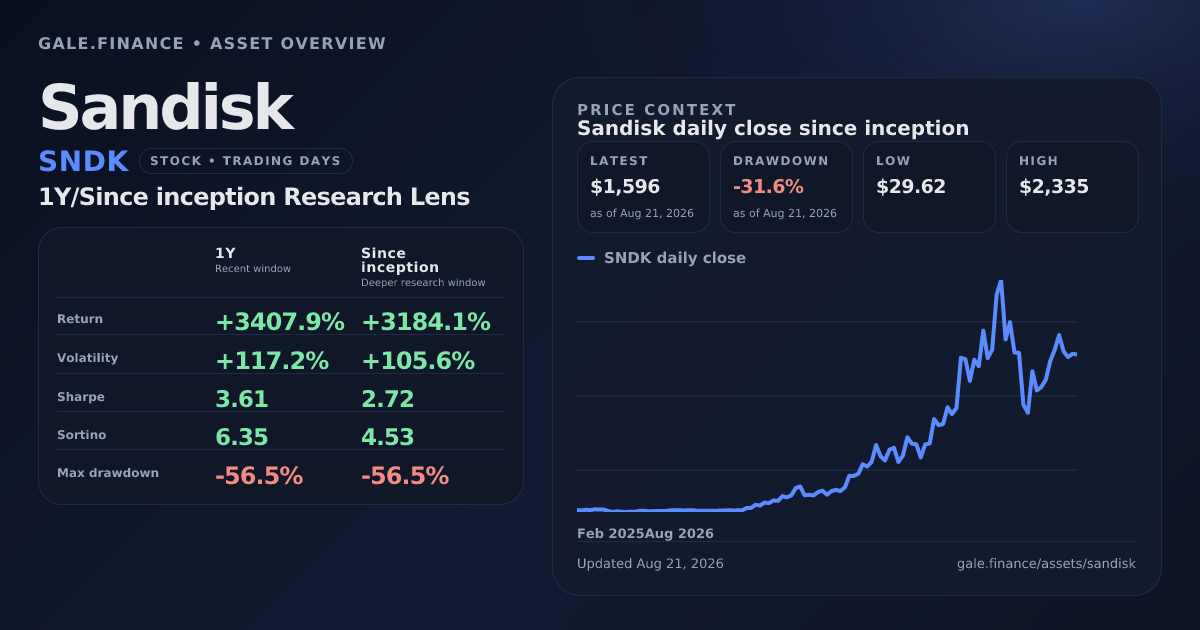Select the HIGH $2,335 stat card
The width and height of the screenshot is (1200, 630).
1072,187
